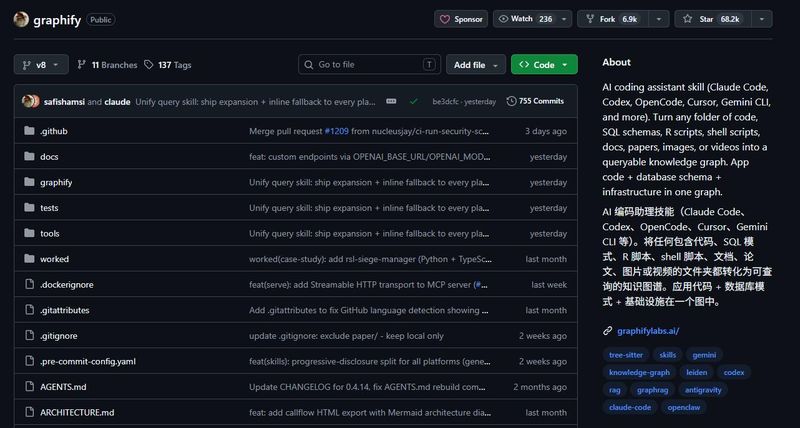Expand the Watch notifications dropdown arrow
The image size is (800, 428).
click(x=564, y=19)
